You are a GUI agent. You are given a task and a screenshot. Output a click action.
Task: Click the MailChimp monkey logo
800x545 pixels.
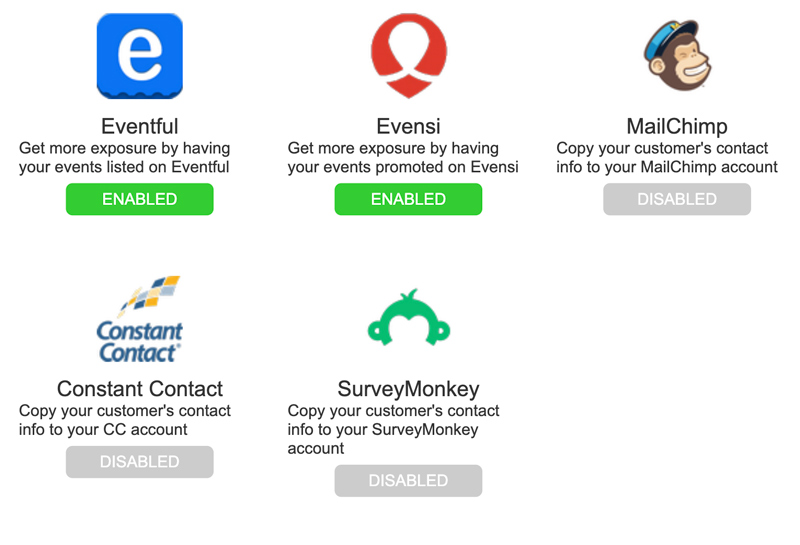click(x=677, y=55)
